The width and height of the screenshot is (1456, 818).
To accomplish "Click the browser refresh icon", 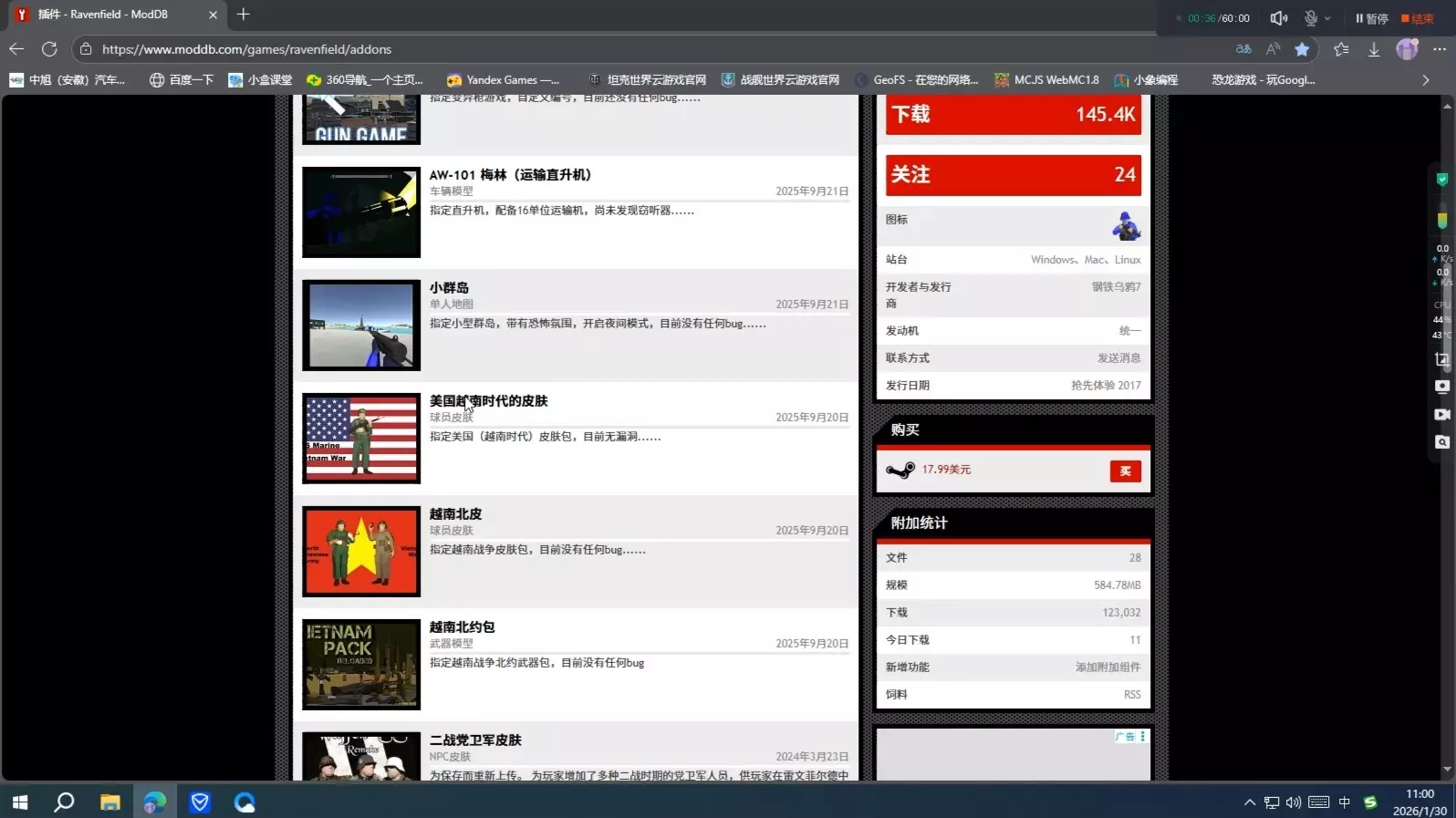I will (x=49, y=49).
